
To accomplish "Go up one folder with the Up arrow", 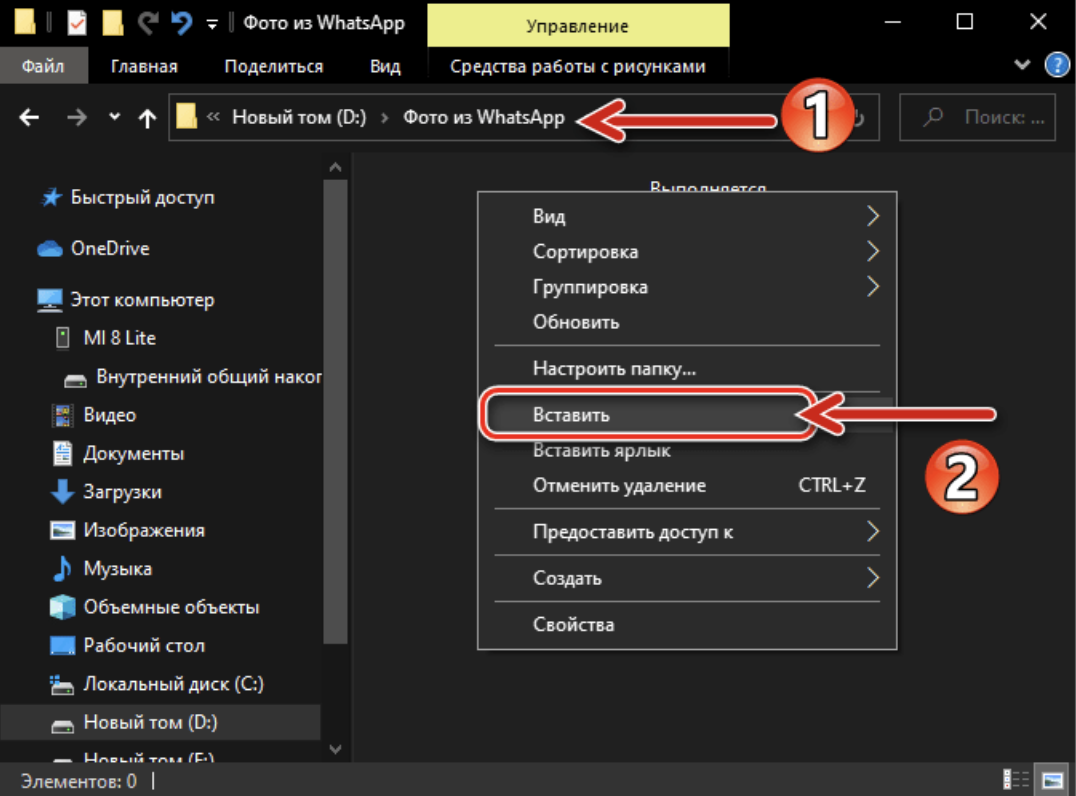I will click(147, 118).
